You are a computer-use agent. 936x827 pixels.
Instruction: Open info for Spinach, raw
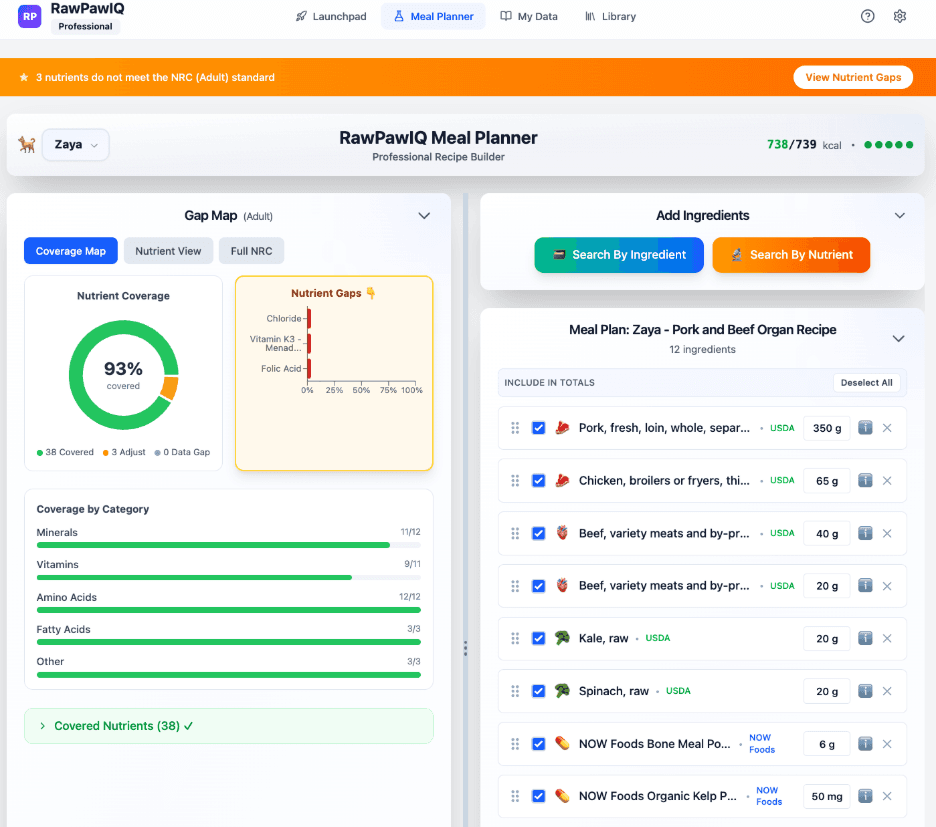(865, 691)
